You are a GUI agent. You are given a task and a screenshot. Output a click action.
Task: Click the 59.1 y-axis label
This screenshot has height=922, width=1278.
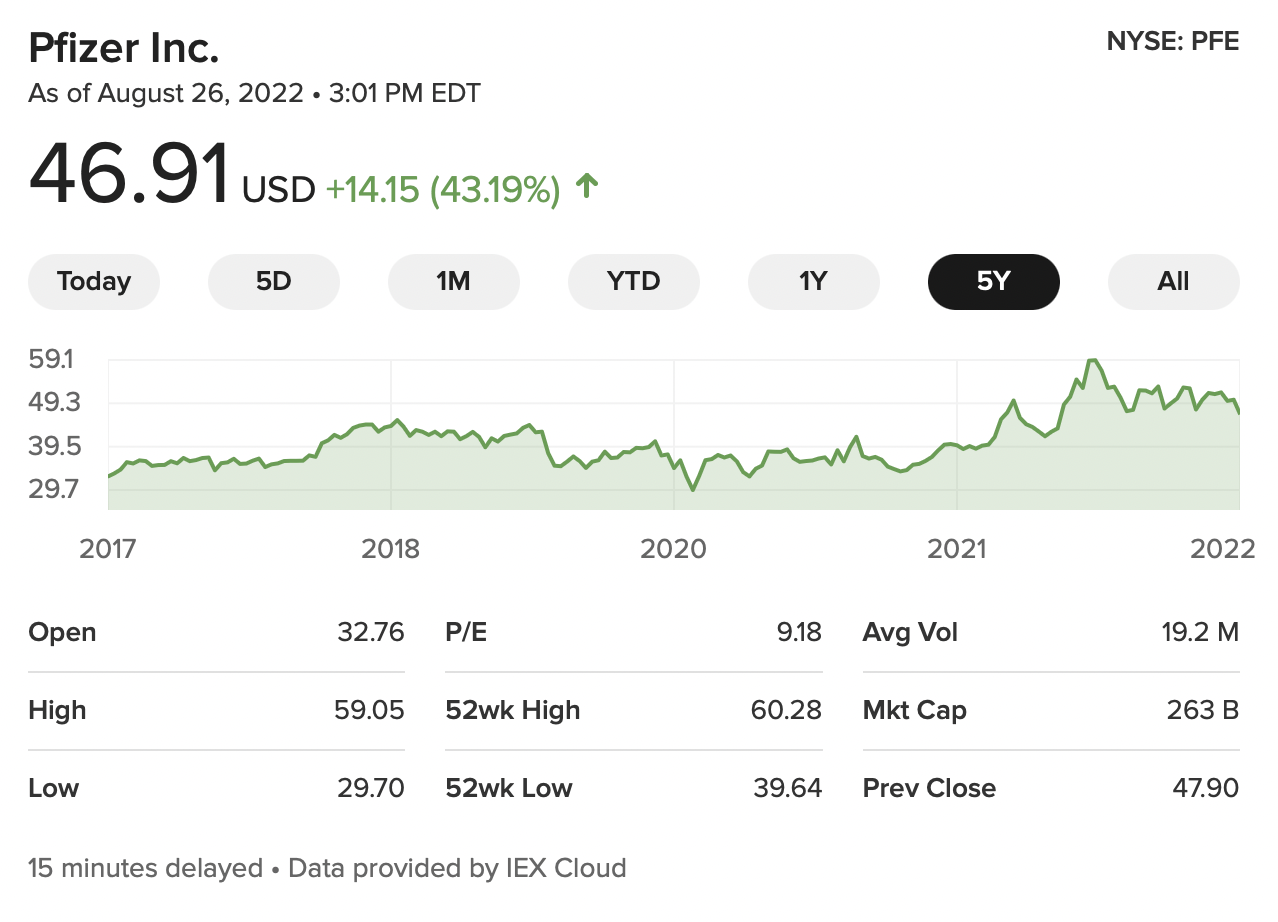point(56,358)
